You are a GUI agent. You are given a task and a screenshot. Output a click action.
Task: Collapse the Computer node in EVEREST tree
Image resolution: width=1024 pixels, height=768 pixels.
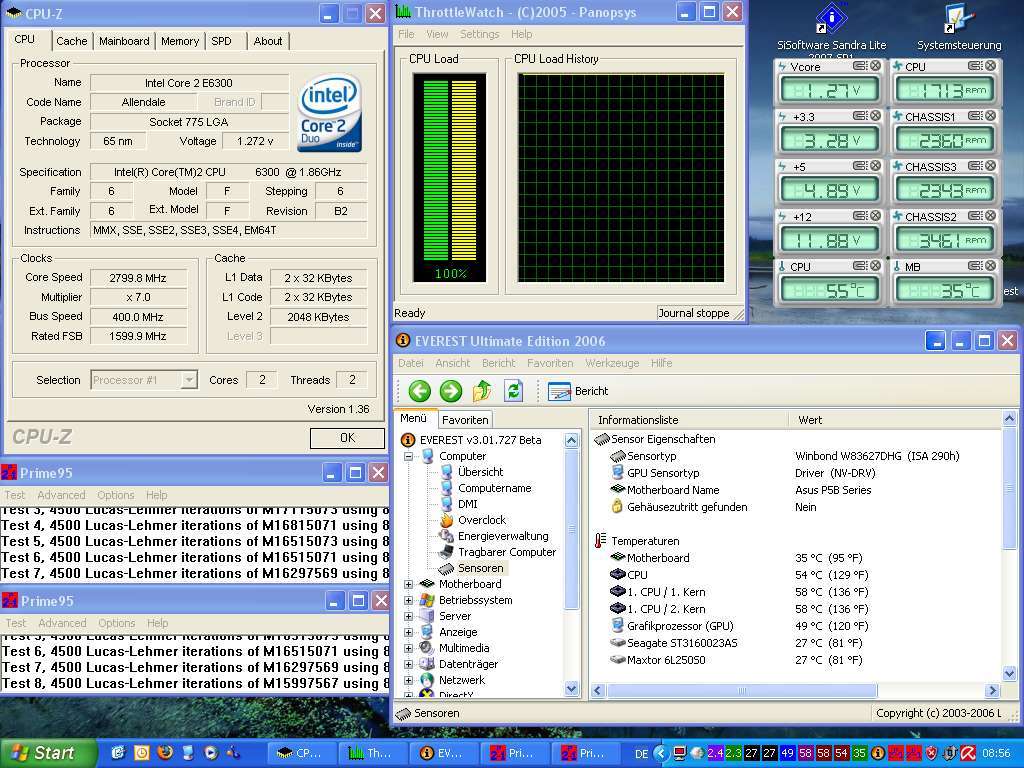tap(408, 456)
